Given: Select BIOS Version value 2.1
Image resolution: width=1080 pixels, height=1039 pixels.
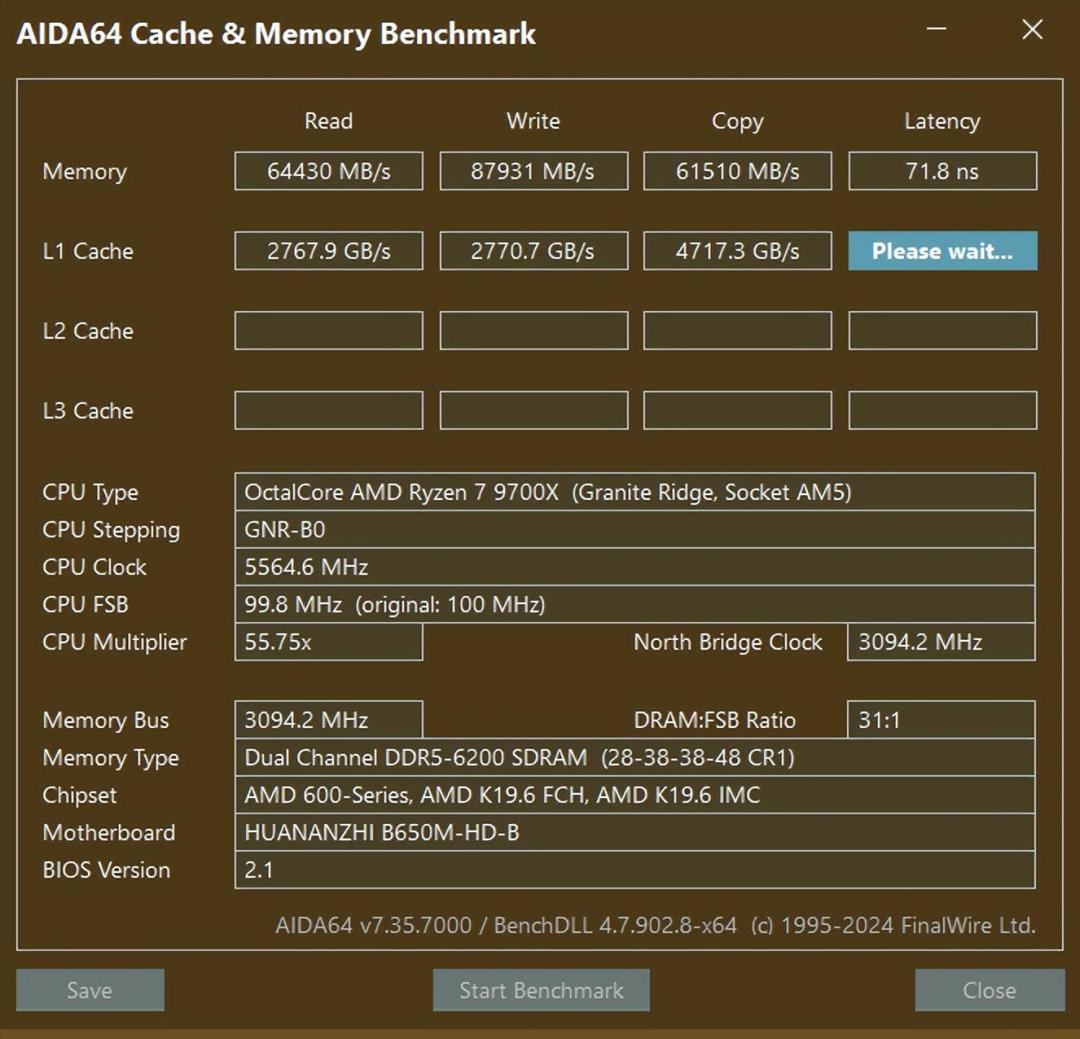Looking at the screenshot, I should [634, 870].
